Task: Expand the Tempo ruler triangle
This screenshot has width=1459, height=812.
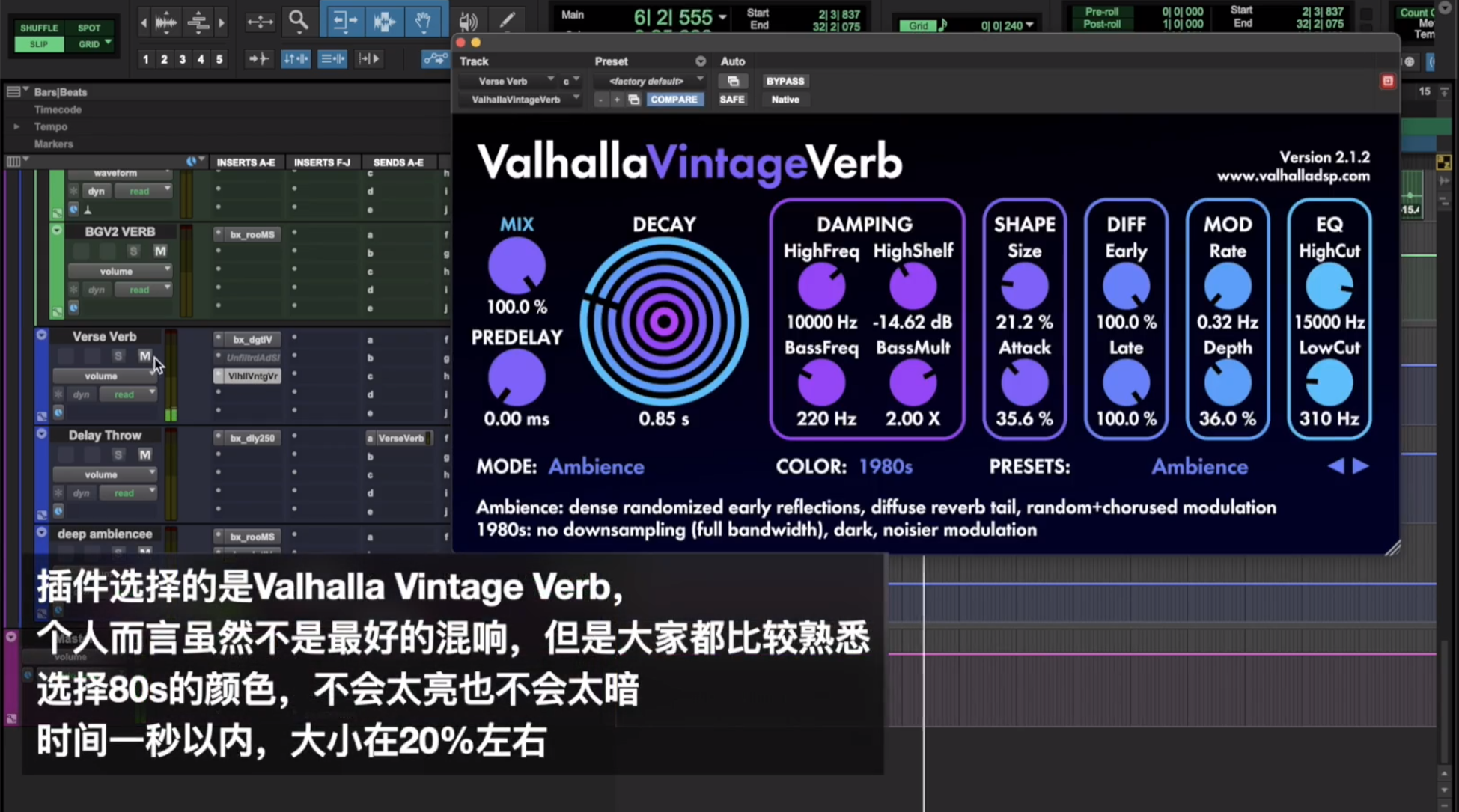Action: [x=16, y=126]
